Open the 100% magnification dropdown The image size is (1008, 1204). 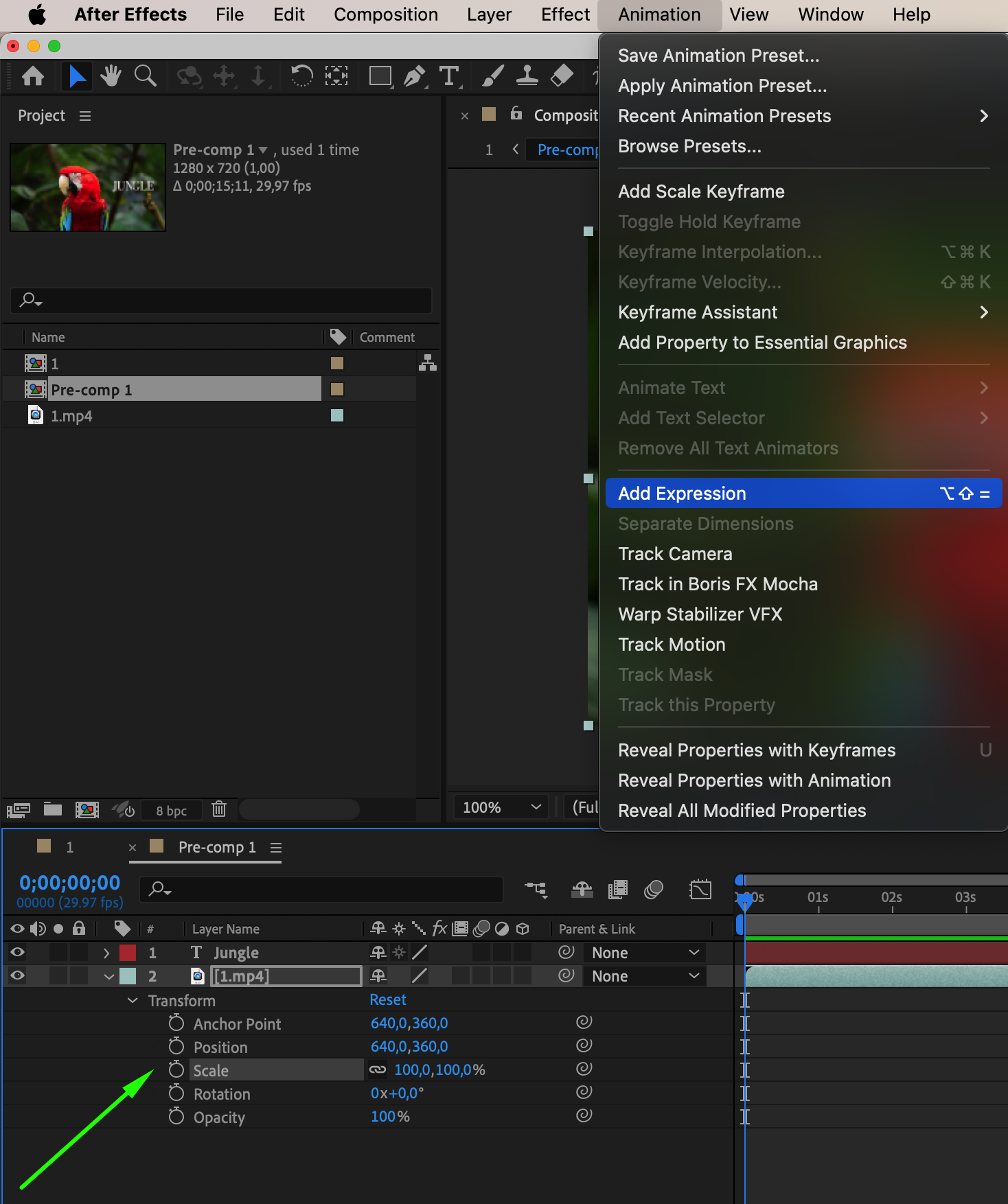click(x=501, y=807)
